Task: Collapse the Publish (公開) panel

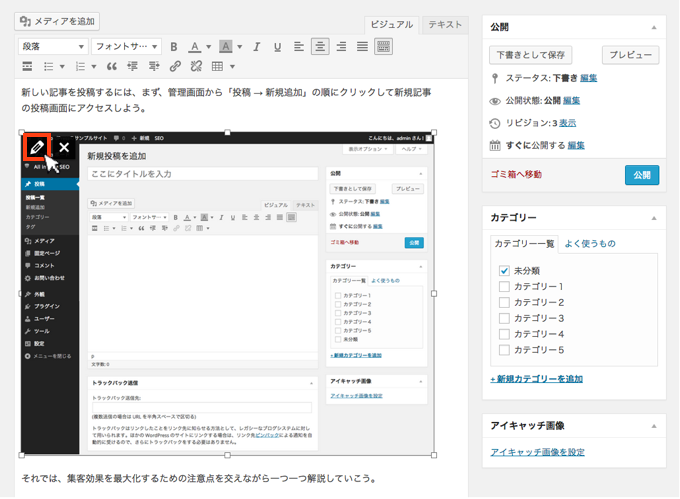Action: (654, 28)
